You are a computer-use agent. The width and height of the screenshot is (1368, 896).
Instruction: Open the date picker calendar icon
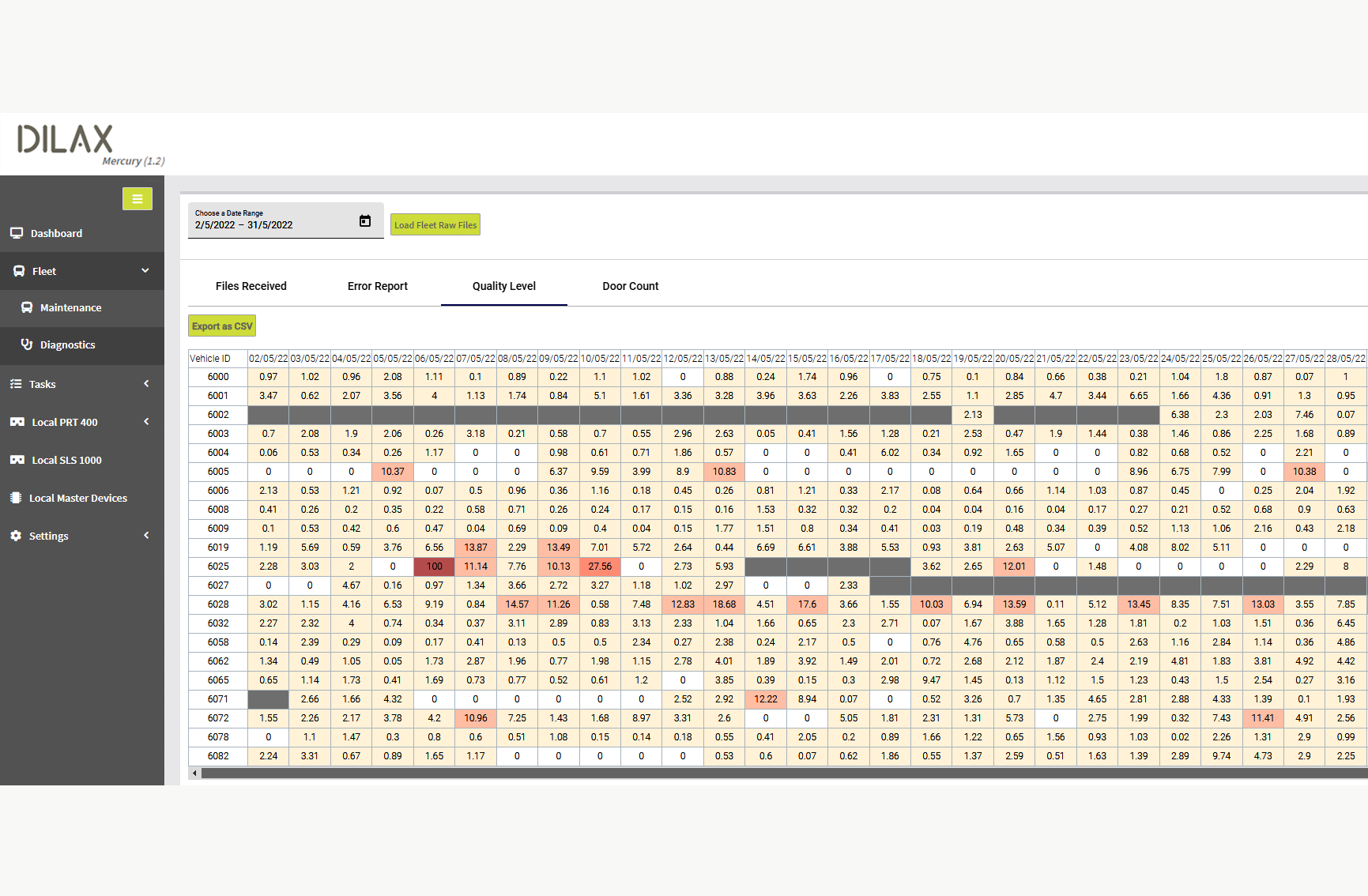364,220
